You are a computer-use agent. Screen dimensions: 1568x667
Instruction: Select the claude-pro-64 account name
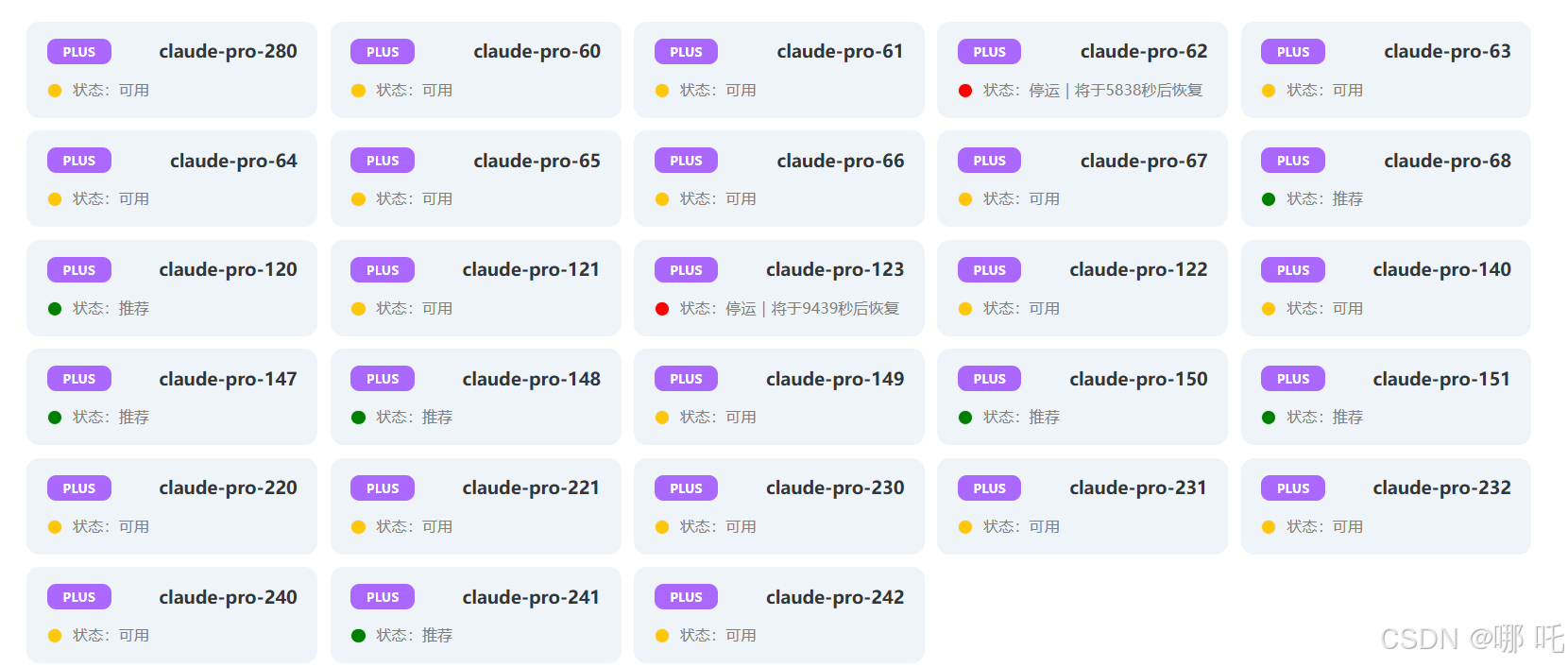pos(233,162)
